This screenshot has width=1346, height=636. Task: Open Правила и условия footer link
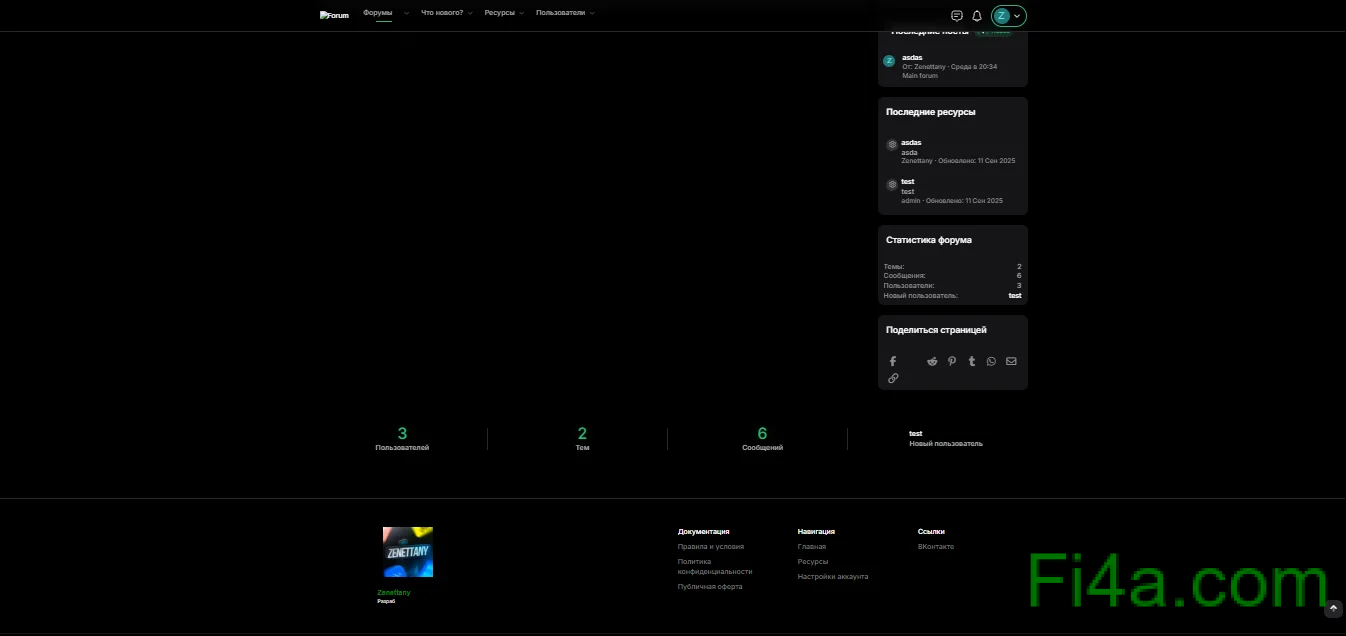710,547
